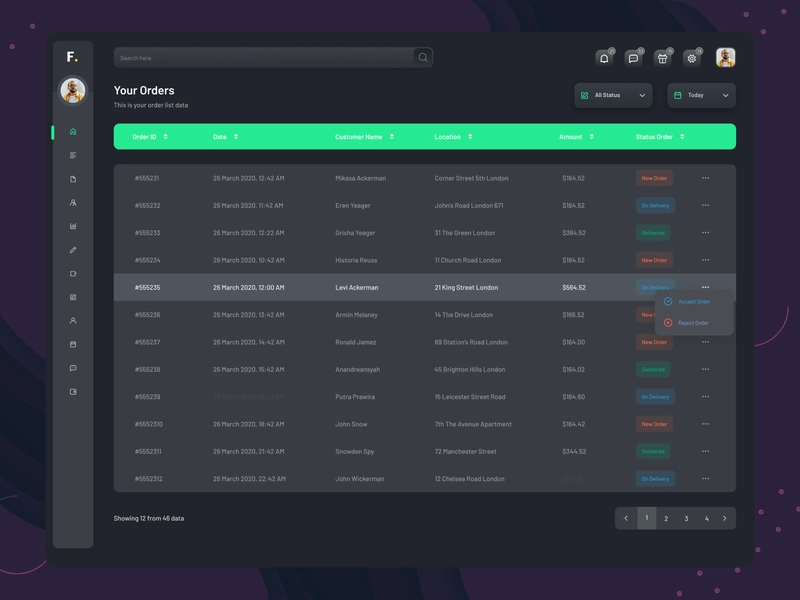Open the more options for order #555234
Screen dimensions: 800x600
click(705, 260)
